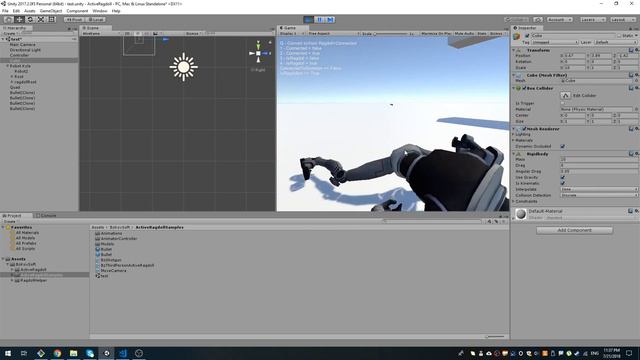Open the GameObject menu
Viewport: 640px width, 360px height.
(x=51, y=11)
